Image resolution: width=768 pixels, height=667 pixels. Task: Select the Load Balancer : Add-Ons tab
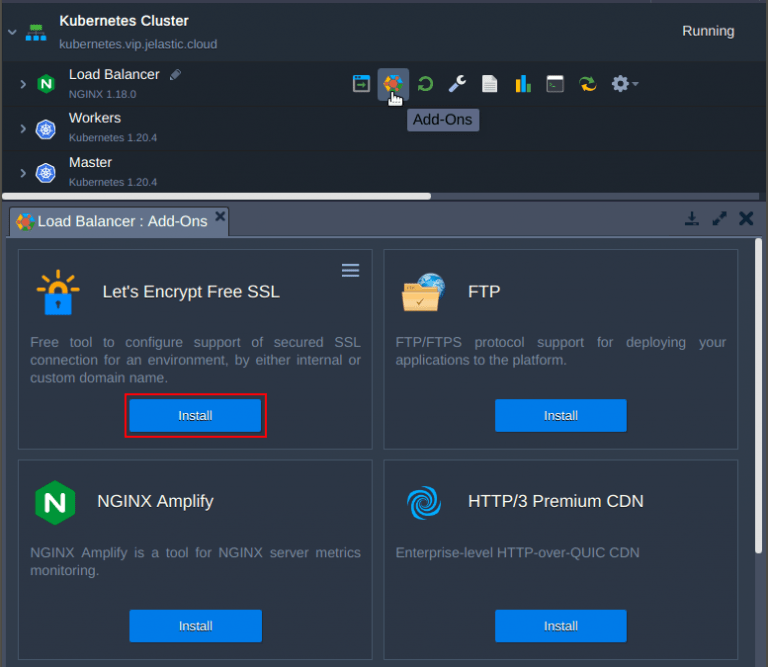[x=119, y=221]
